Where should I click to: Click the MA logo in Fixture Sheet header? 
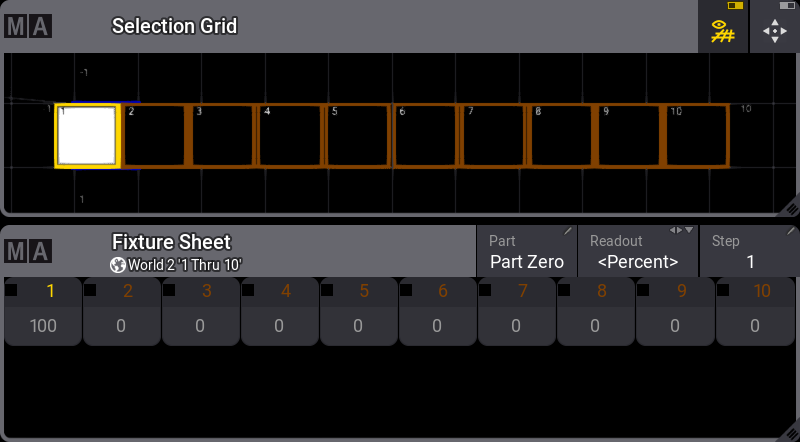(x=28, y=252)
